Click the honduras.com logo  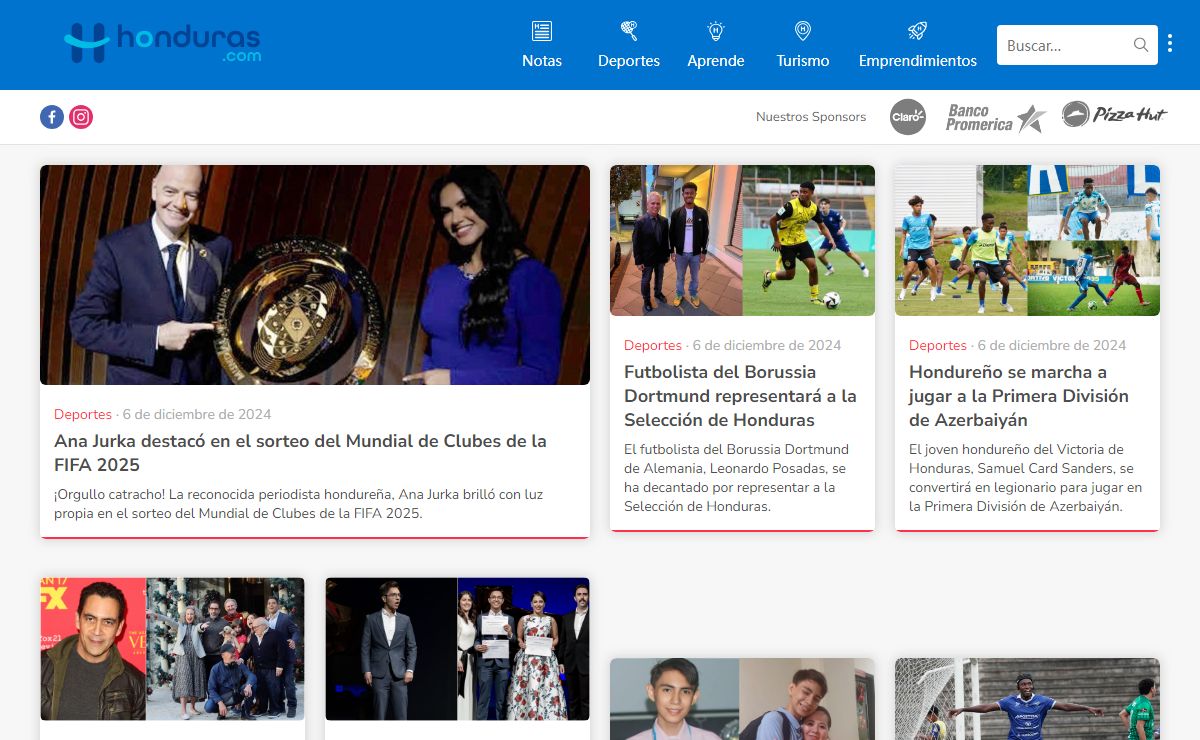pos(162,43)
